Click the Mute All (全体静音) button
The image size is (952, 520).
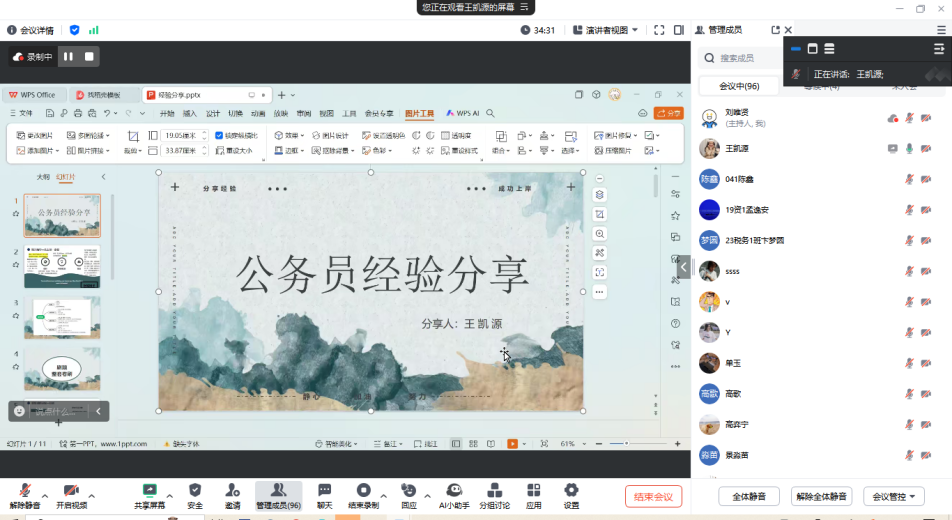[x=749, y=496]
